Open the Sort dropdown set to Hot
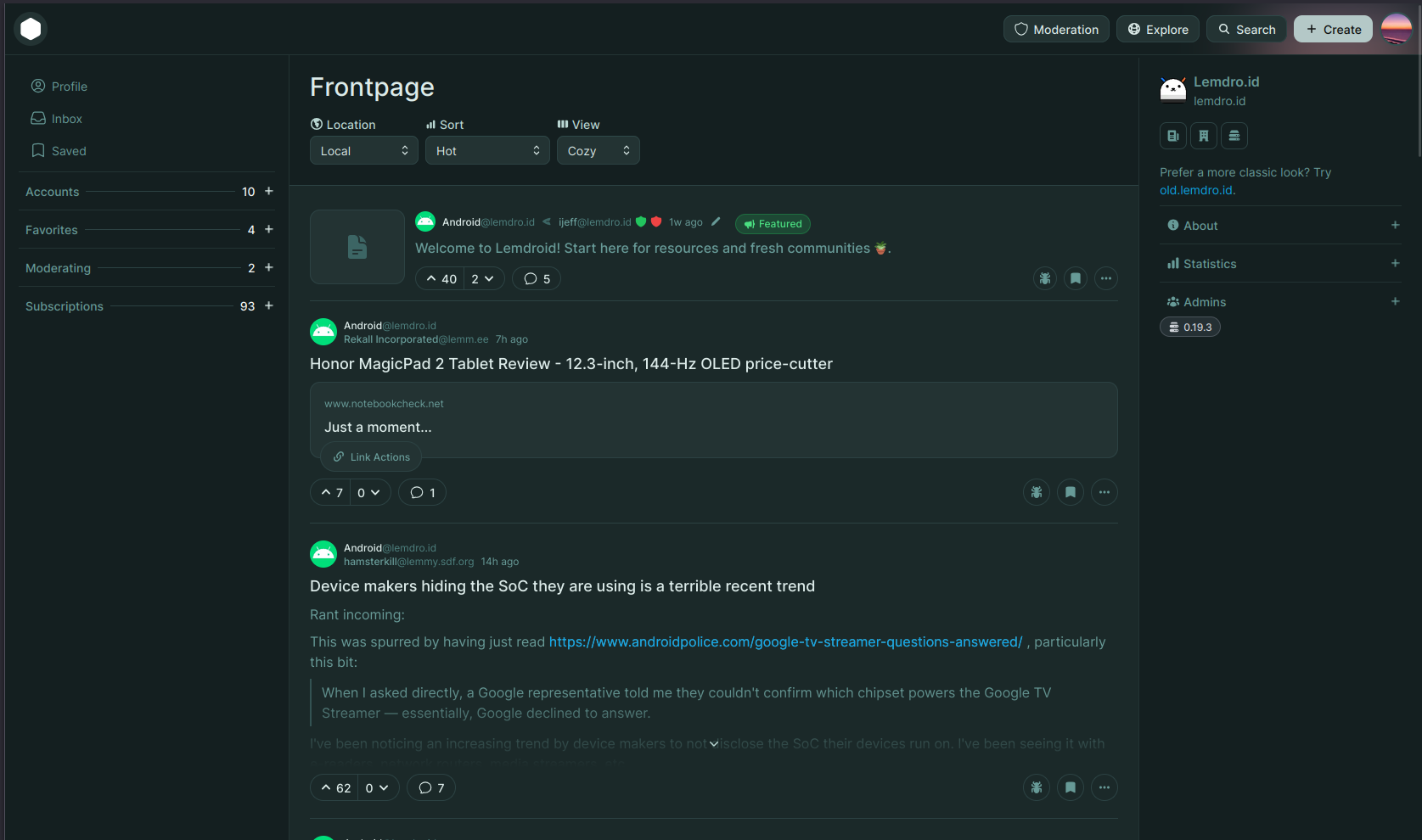The height and width of the screenshot is (840, 1422). point(487,150)
